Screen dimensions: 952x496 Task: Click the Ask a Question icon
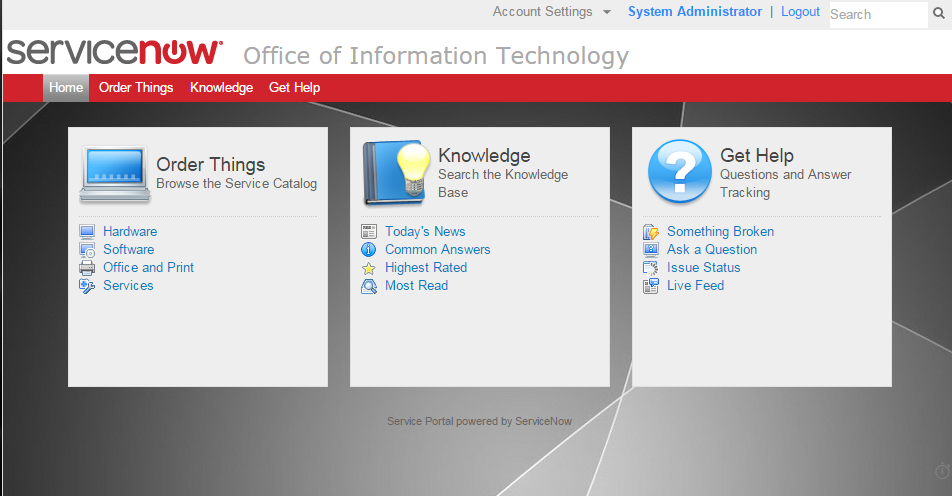coord(651,250)
